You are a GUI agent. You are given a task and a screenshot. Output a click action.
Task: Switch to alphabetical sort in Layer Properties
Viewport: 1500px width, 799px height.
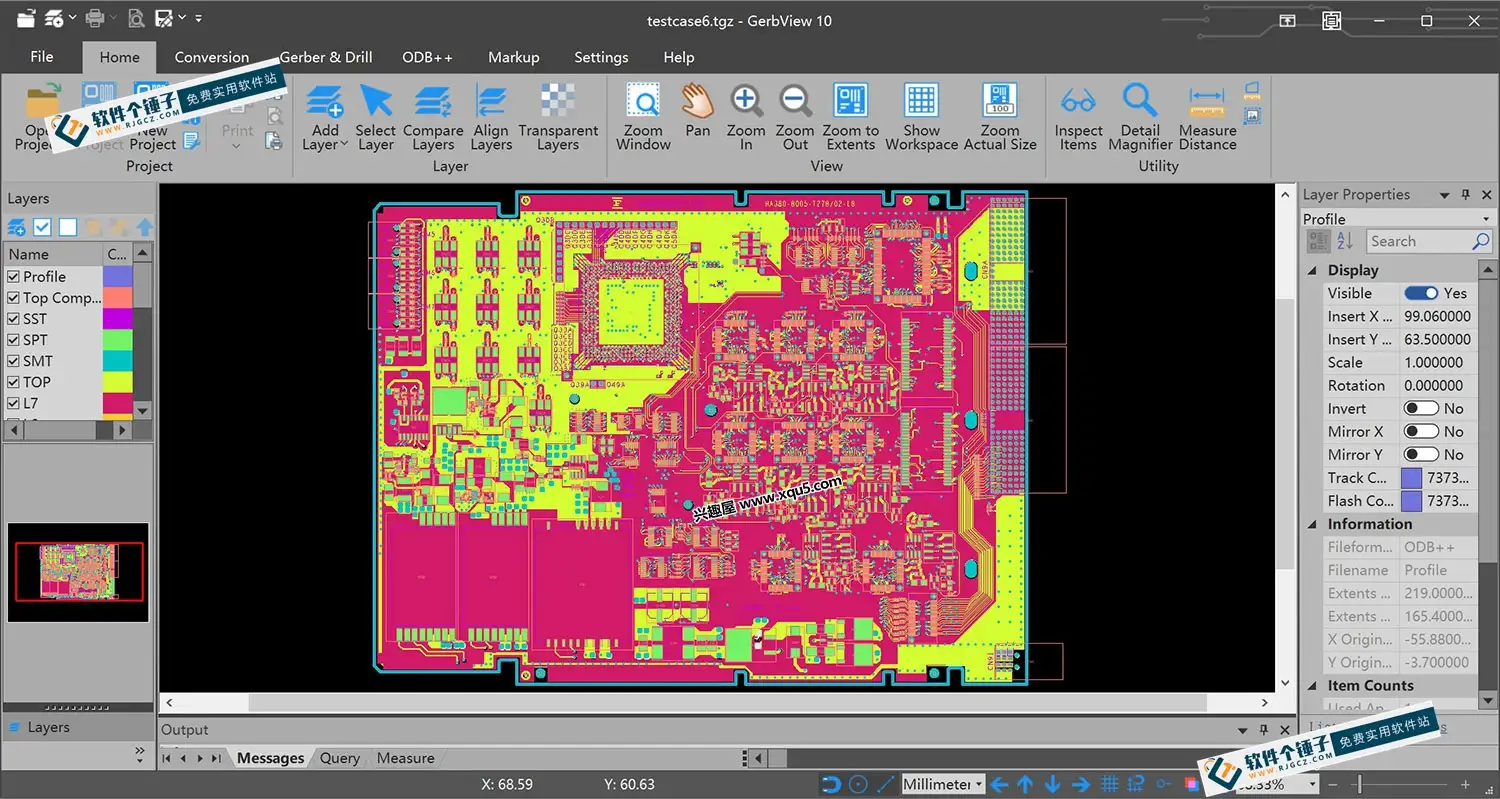point(1345,241)
